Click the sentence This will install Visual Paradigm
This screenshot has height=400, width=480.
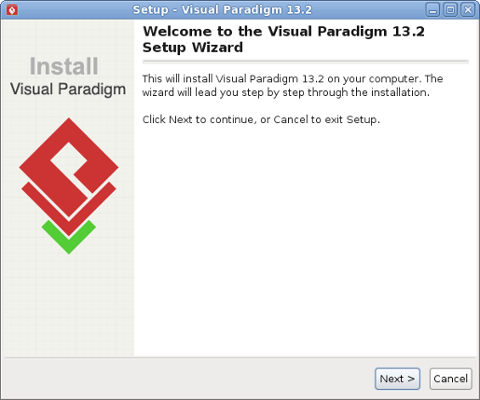pos(293,79)
